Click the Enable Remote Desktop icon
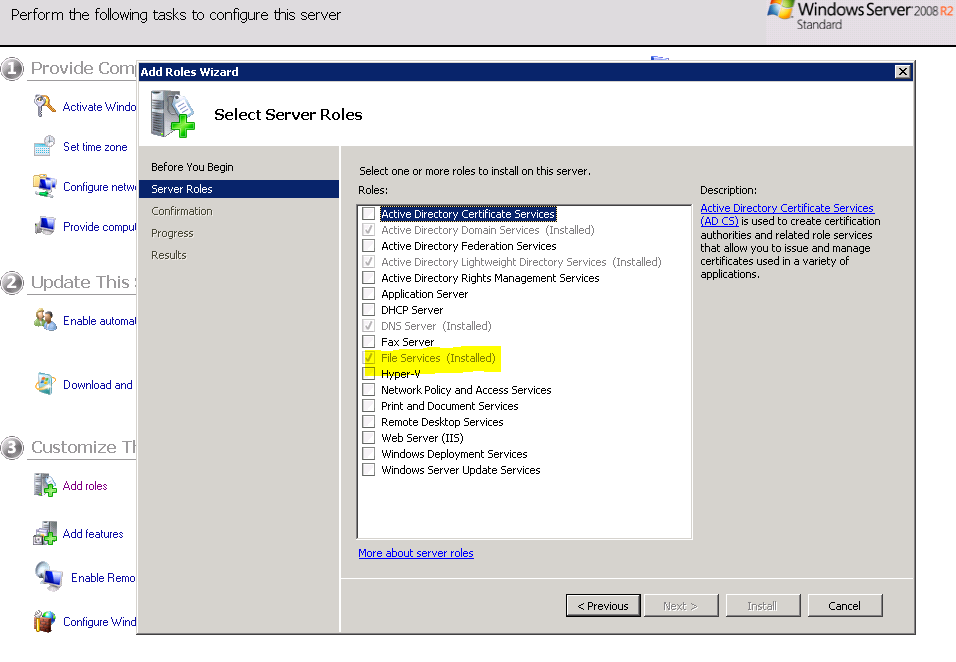The image size is (956, 662). 48,577
